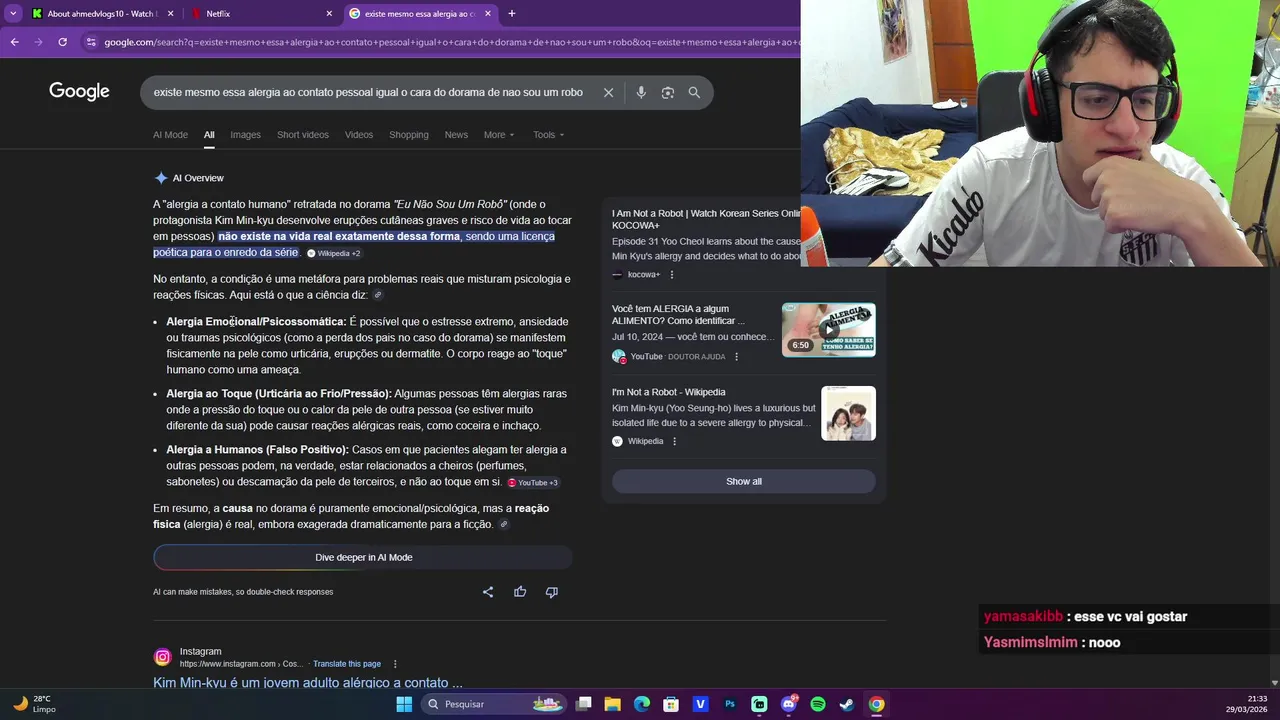Close the About ahmedvlogs10 tab
This screenshot has width=1280, height=720.
coord(170,14)
